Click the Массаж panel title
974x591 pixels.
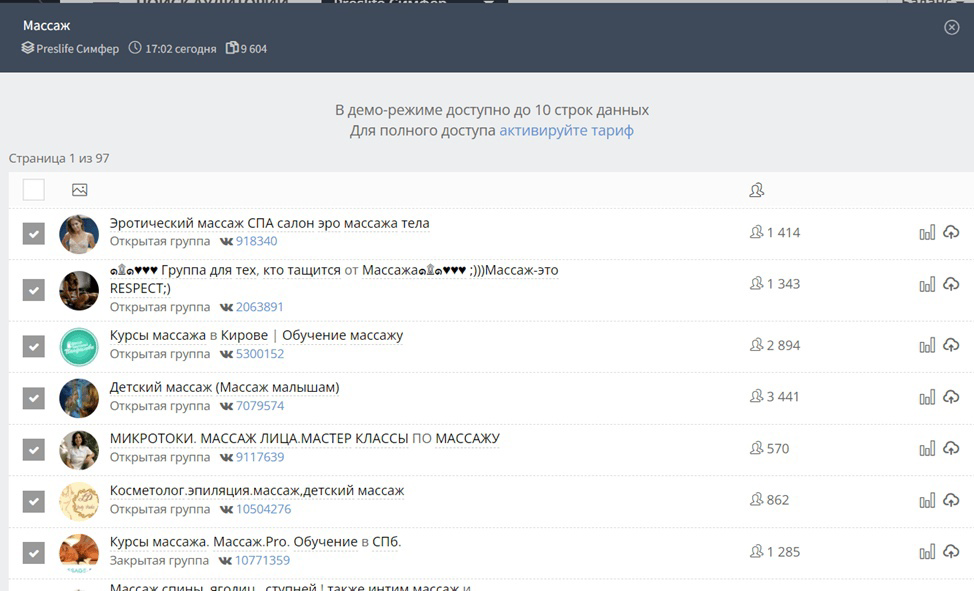[47, 25]
